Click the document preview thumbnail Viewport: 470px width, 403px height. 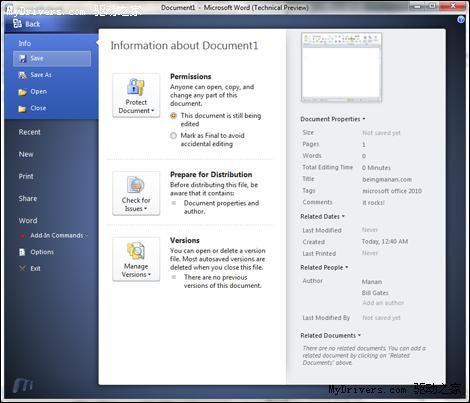tap(341, 67)
